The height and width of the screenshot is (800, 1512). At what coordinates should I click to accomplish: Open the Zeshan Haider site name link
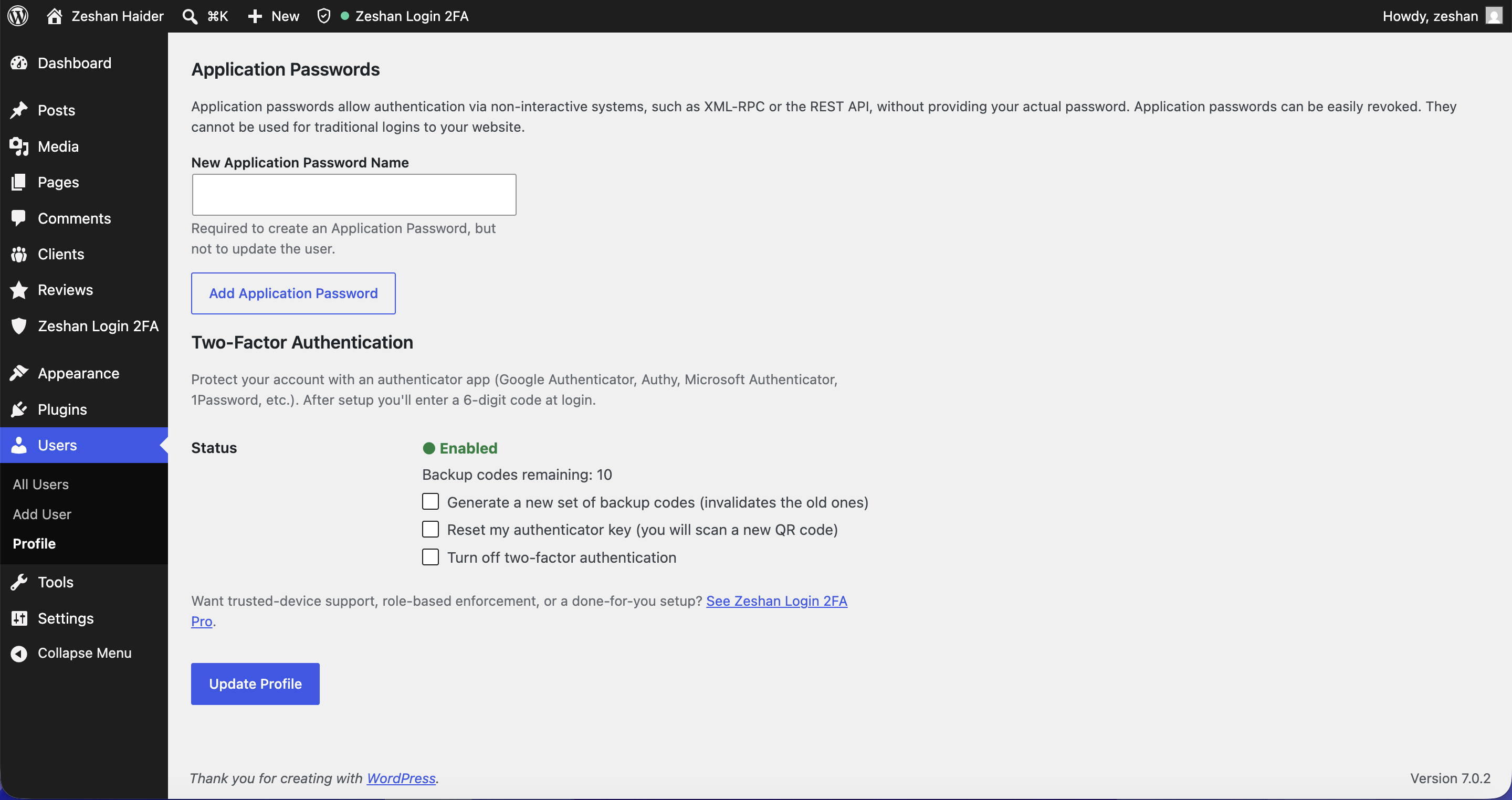[118, 16]
